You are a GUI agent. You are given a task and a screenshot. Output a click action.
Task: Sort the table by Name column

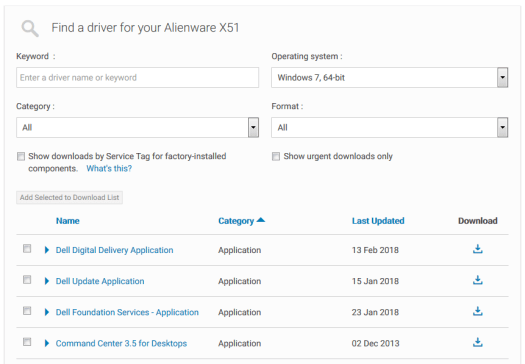[x=68, y=221]
